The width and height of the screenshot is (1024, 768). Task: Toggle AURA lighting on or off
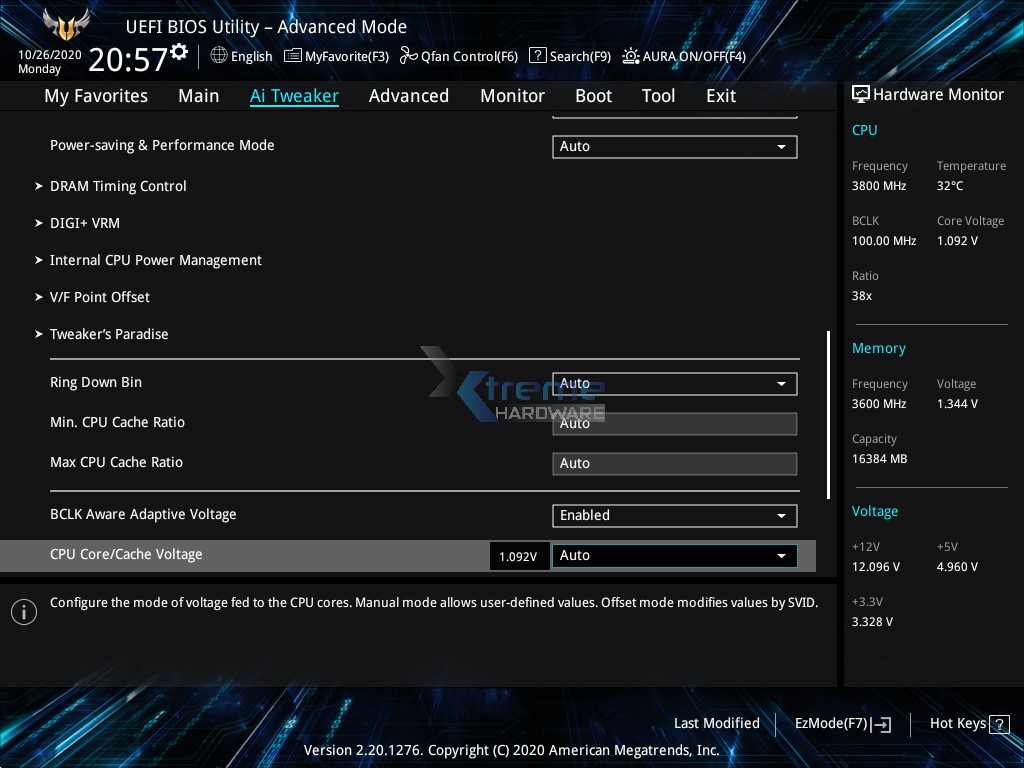(684, 56)
